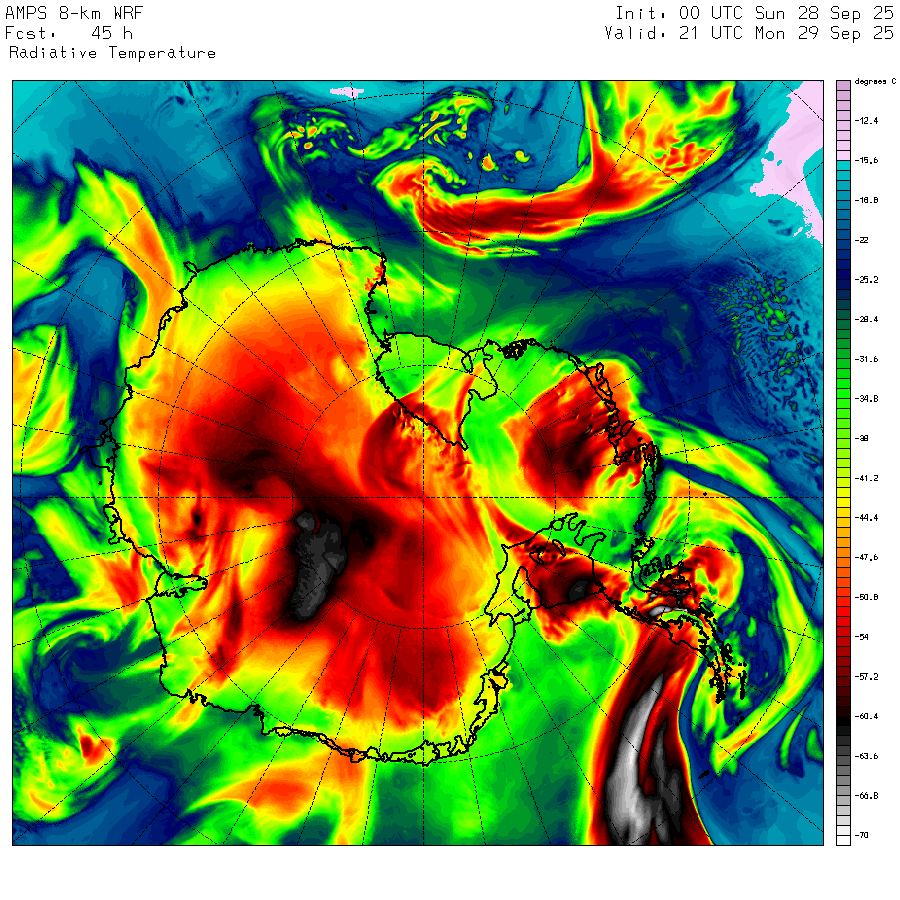The image size is (900, 900).
Task: Select the -12.4 colorbar label
Action: pos(866,121)
